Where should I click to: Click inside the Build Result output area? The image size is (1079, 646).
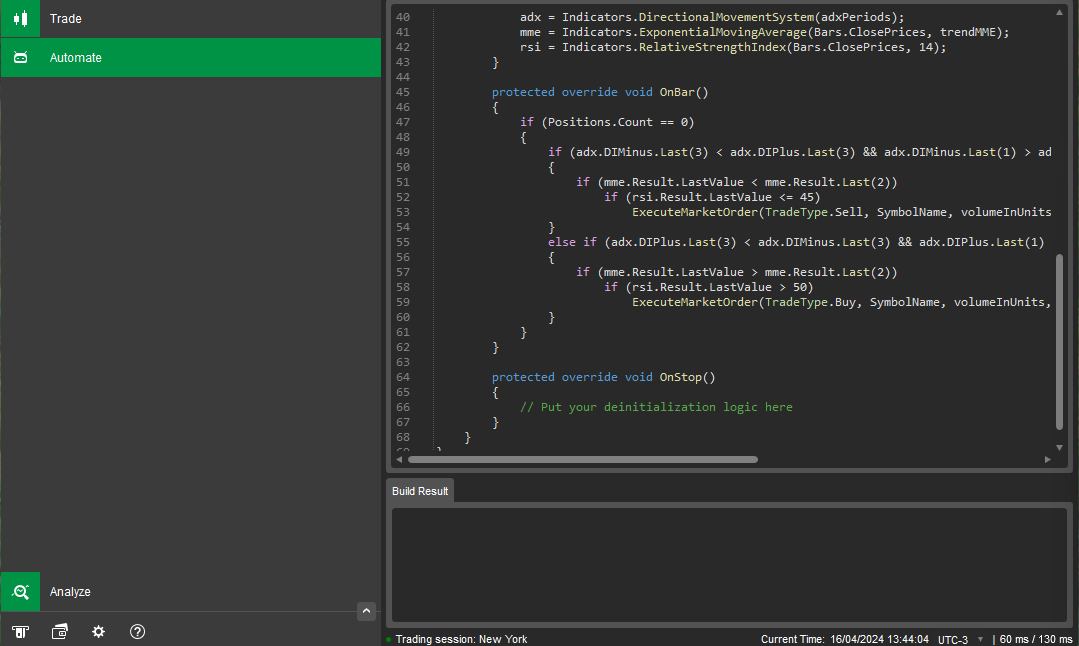[729, 565]
